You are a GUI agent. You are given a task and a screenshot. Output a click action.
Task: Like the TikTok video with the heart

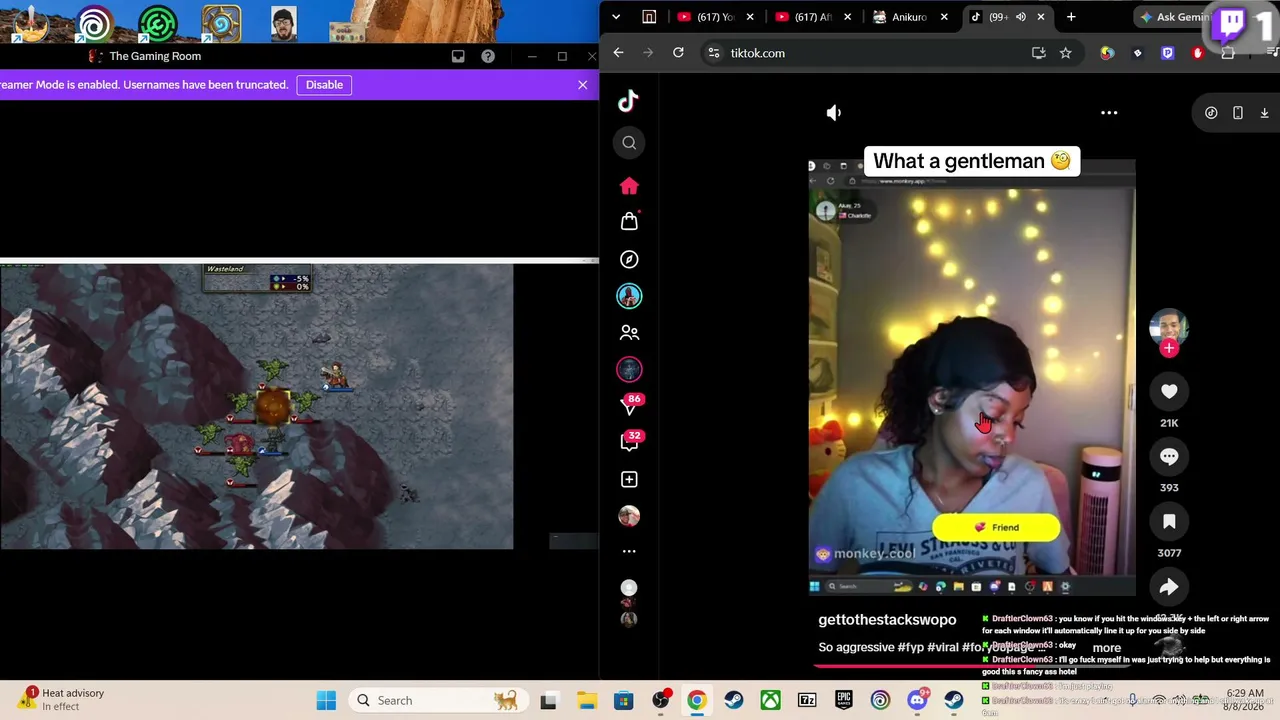[x=1169, y=392]
